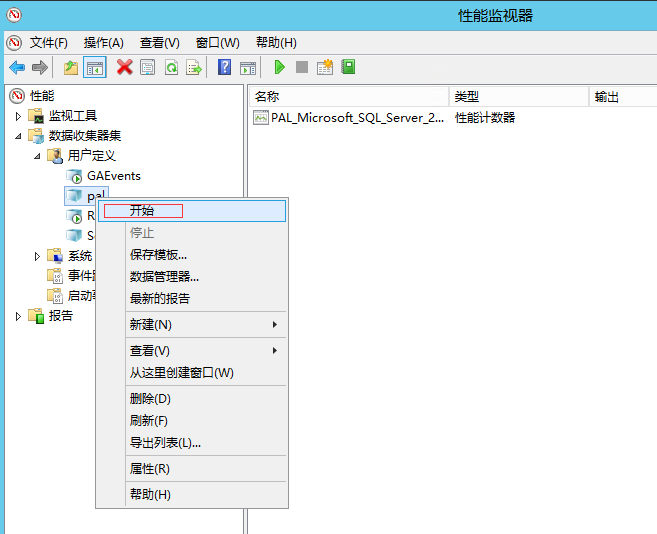Screen dimensions: 657x534
Task: Choose 数据管理器... in the context menu
Action: [x=192, y=277]
